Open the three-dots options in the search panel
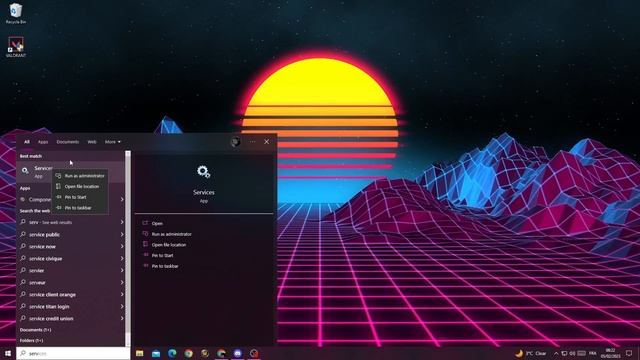640x360 pixels. tap(253, 142)
